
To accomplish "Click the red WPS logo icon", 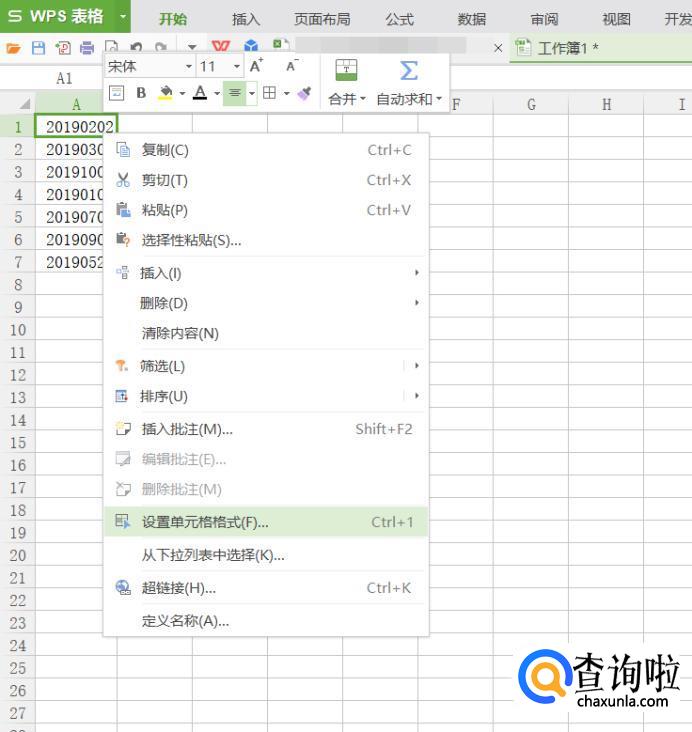I will (x=221, y=46).
